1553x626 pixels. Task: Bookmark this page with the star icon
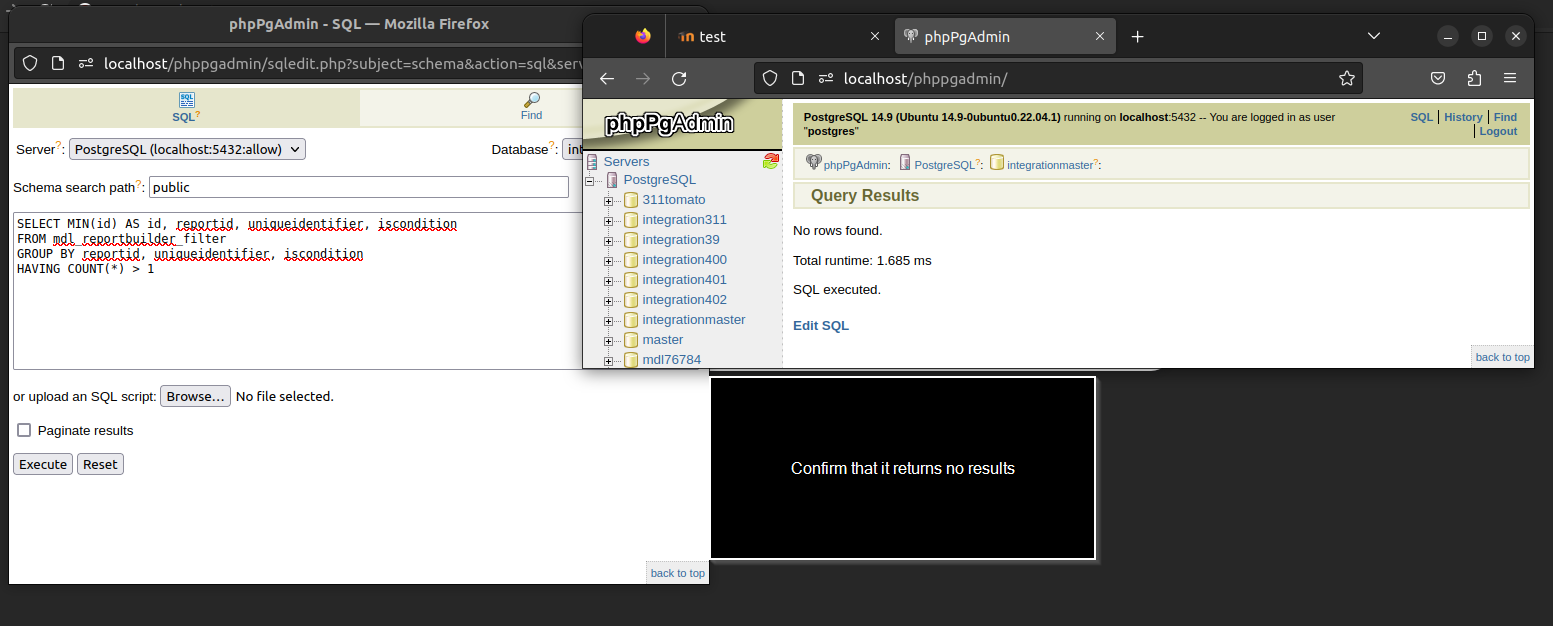1347,78
